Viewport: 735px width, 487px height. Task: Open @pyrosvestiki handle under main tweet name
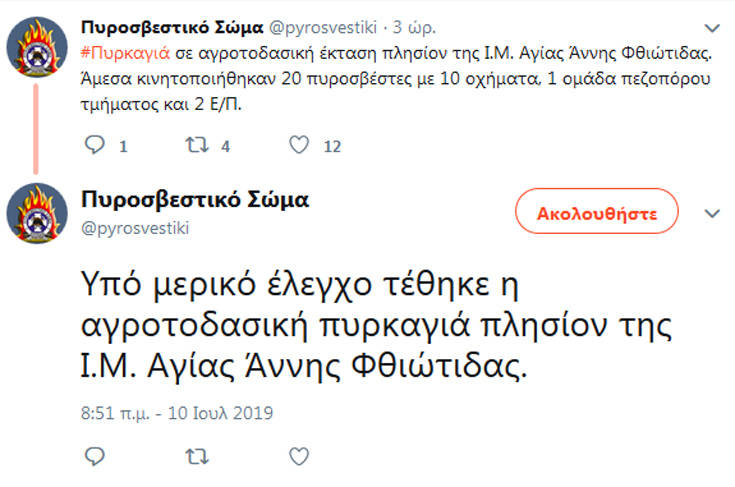[135, 228]
